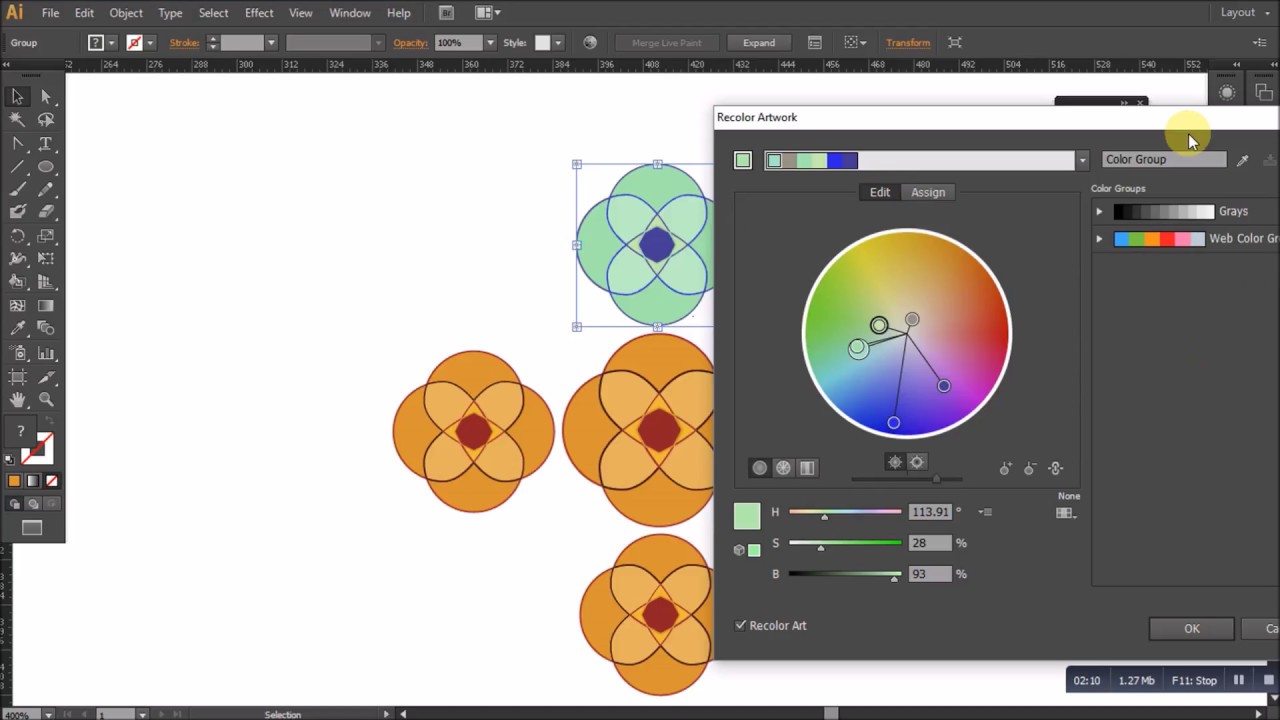Open the swatch library limit dropdown

coord(1066,513)
